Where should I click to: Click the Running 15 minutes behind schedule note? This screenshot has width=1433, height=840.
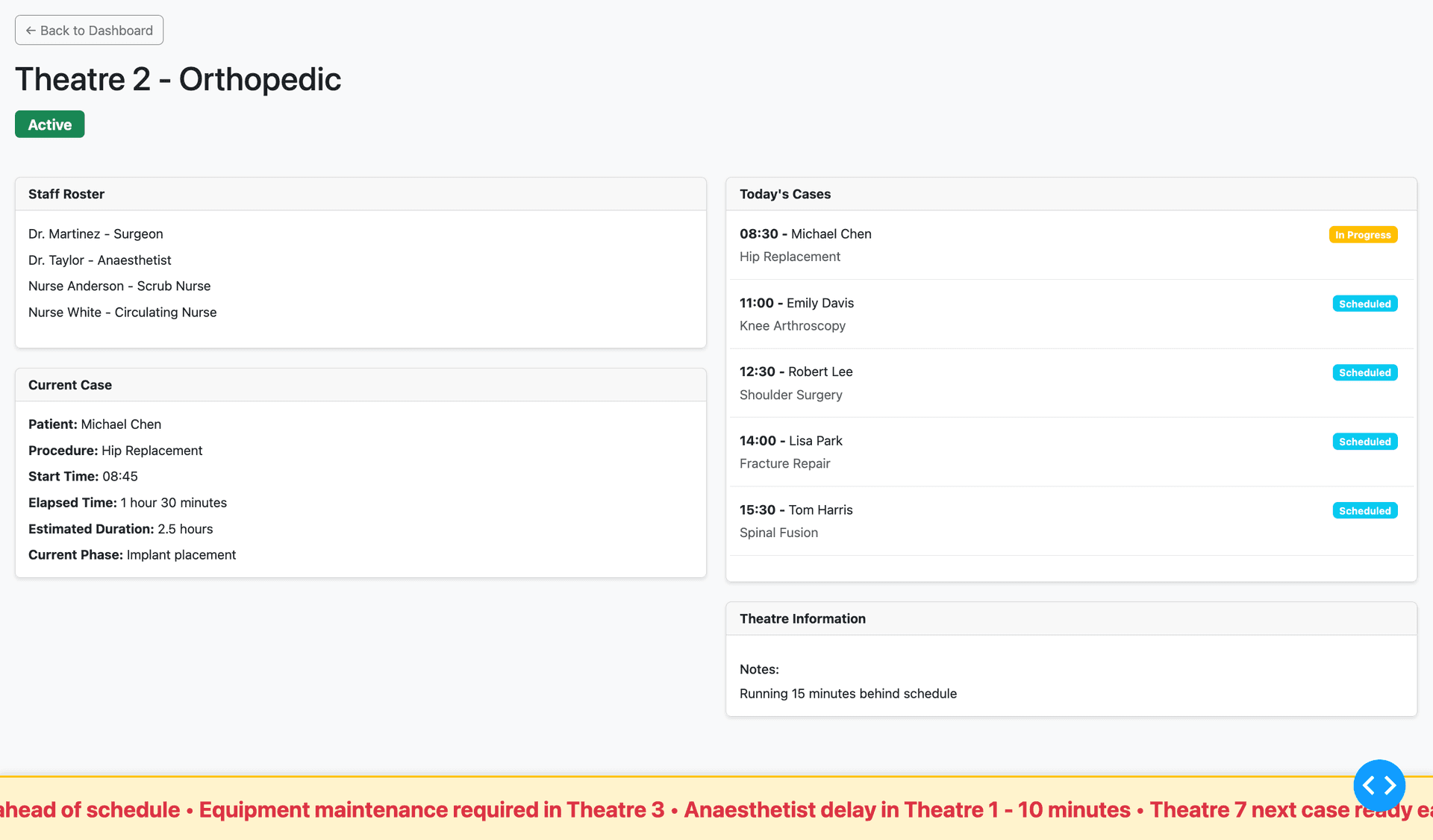(x=848, y=694)
